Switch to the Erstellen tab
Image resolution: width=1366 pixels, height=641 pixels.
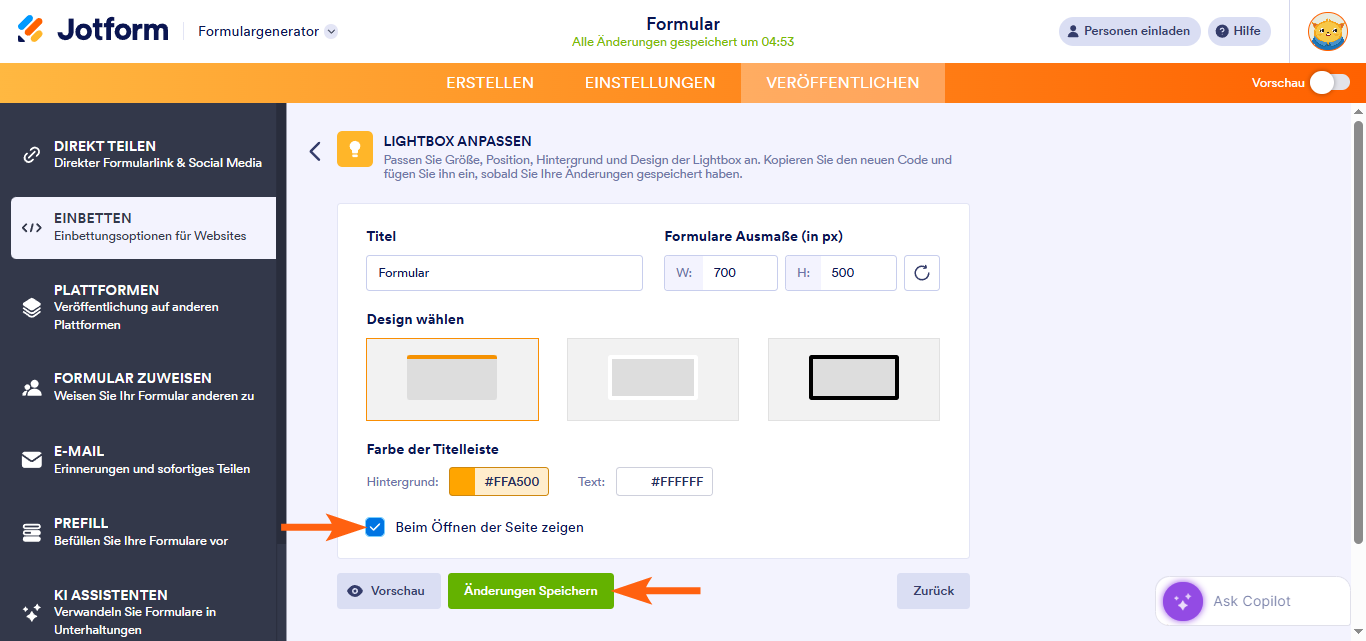[x=490, y=83]
